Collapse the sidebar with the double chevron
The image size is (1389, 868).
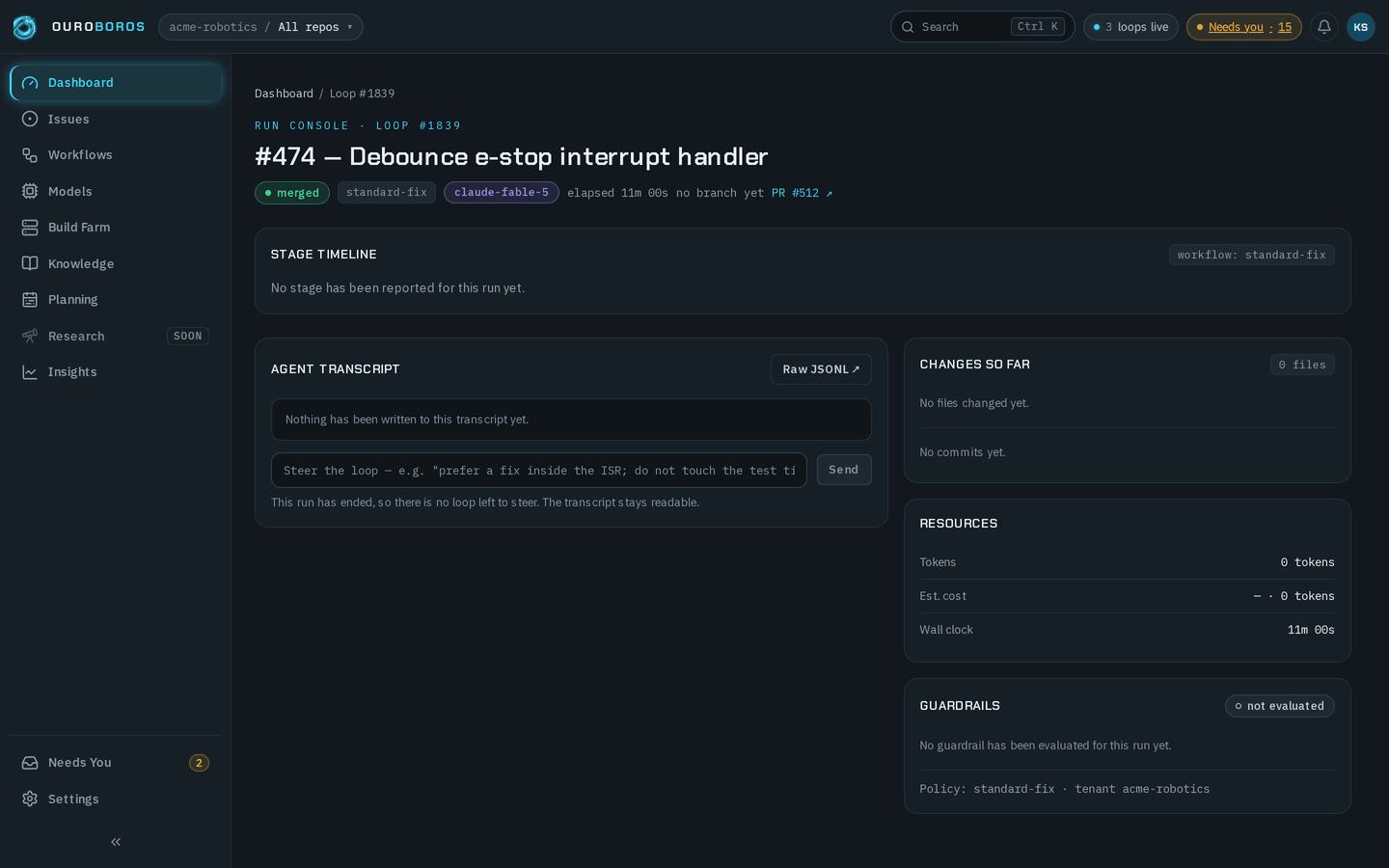click(116, 842)
